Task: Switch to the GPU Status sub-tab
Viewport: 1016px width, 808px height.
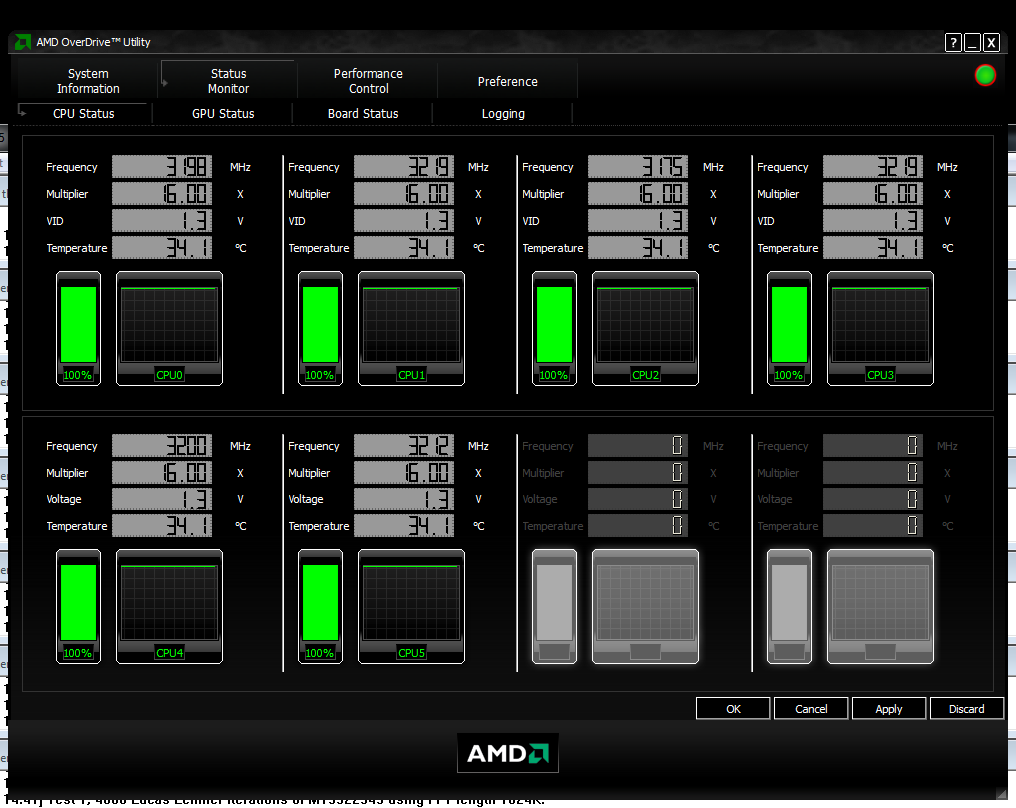Action: (223, 113)
